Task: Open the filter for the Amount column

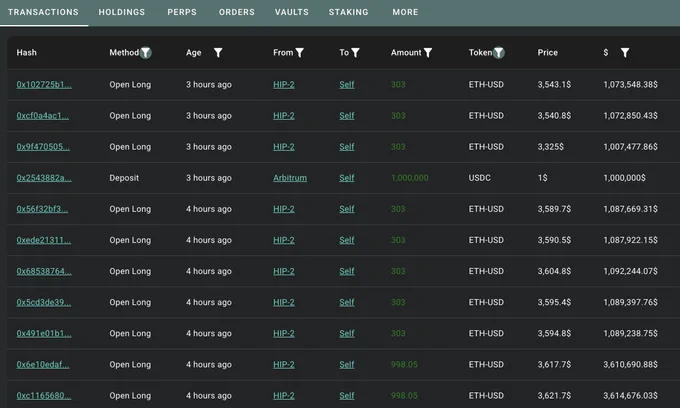Action: [428, 53]
